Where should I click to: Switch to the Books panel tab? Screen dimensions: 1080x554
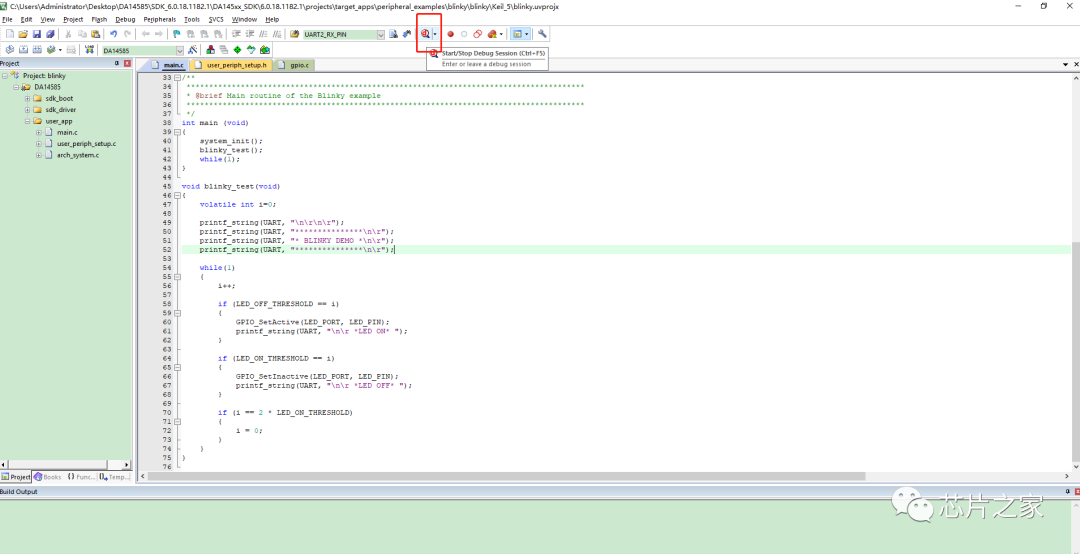(48, 477)
